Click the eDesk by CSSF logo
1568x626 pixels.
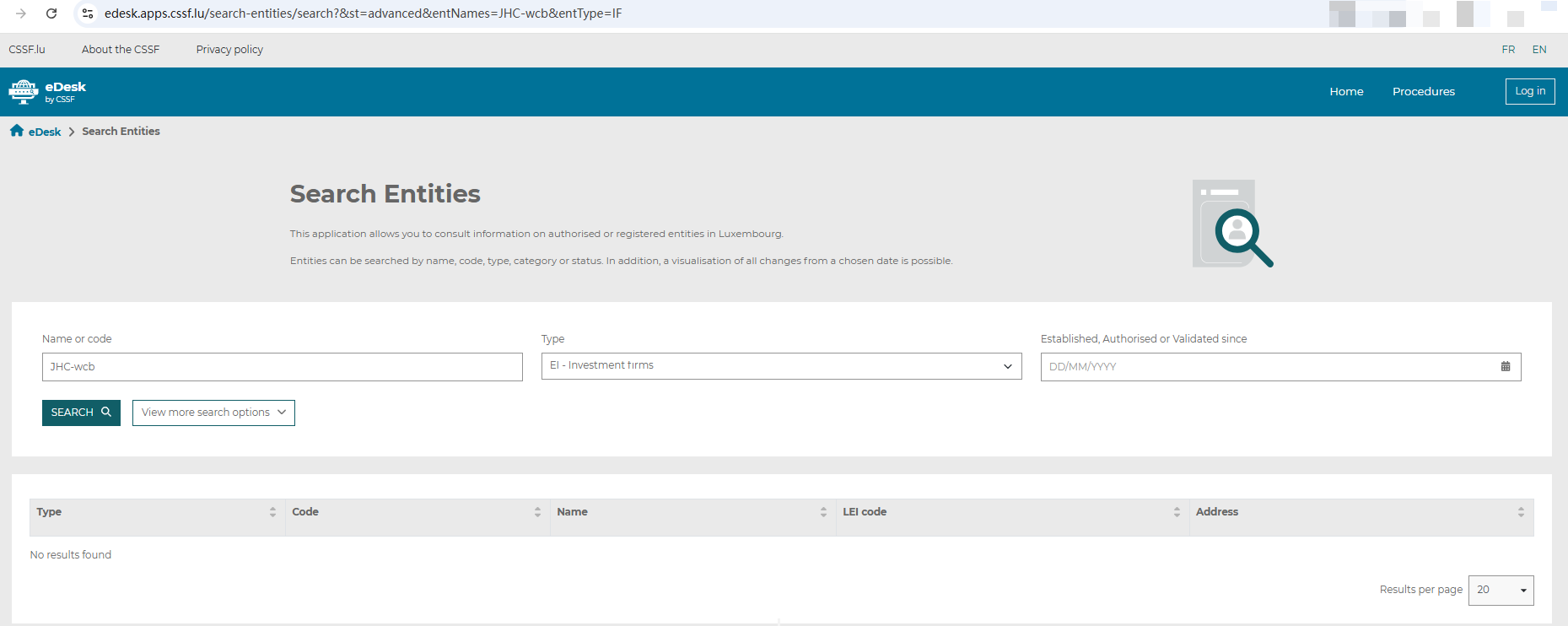click(x=47, y=92)
